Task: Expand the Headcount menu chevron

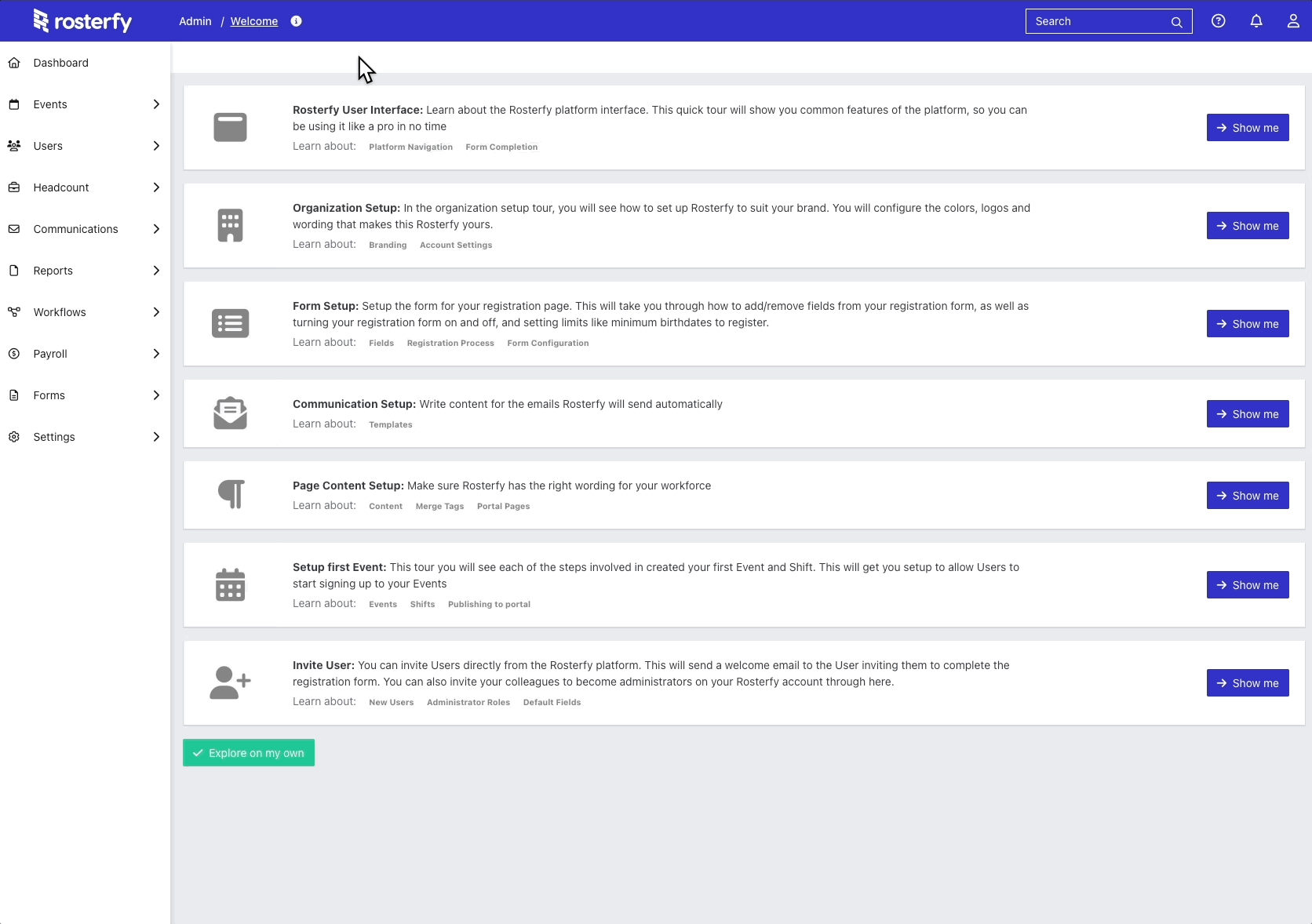Action: coord(156,187)
